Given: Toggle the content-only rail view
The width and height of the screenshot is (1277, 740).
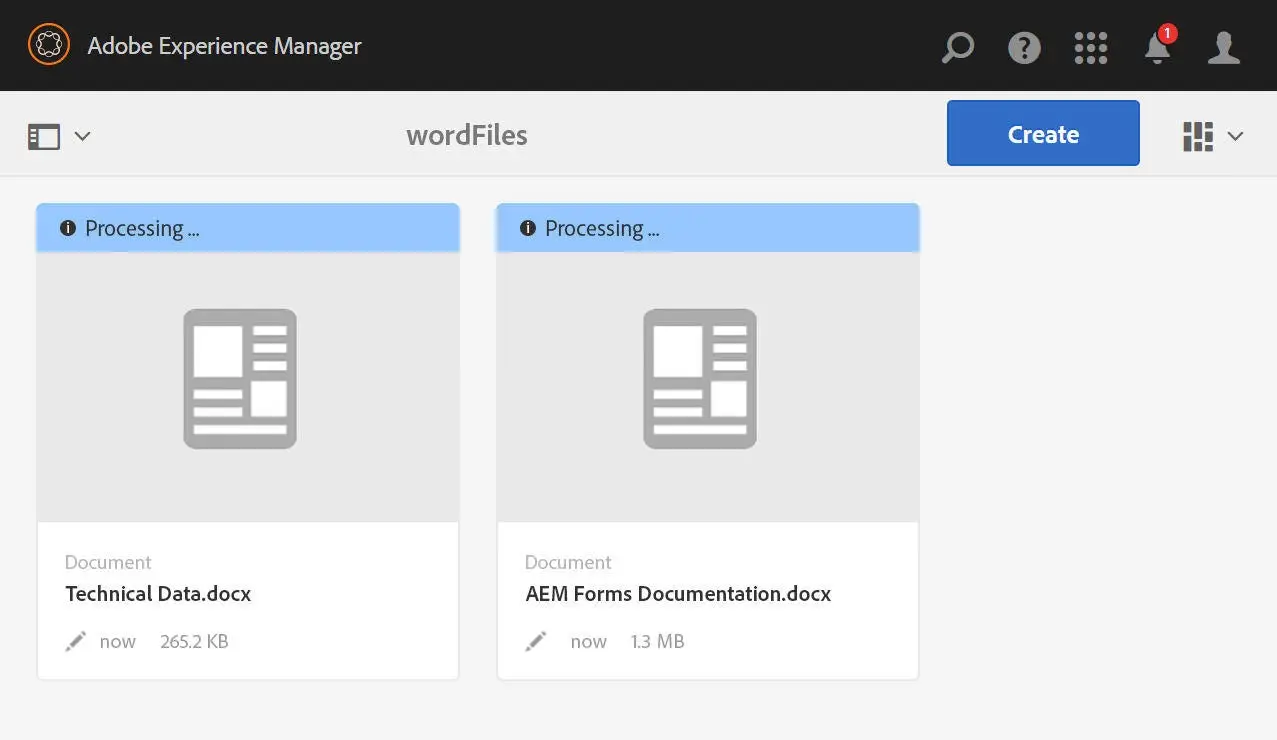Looking at the screenshot, I should pyautogui.click(x=42, y=135).
